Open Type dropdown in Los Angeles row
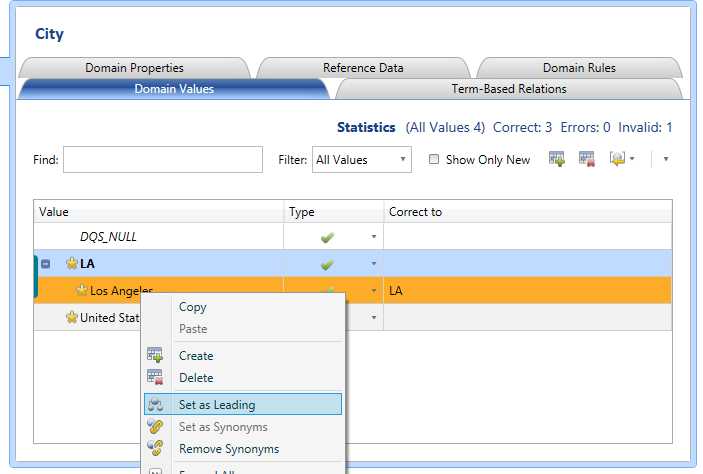The height and width of the screenshot is (474, 703). [x=373, y=291]
